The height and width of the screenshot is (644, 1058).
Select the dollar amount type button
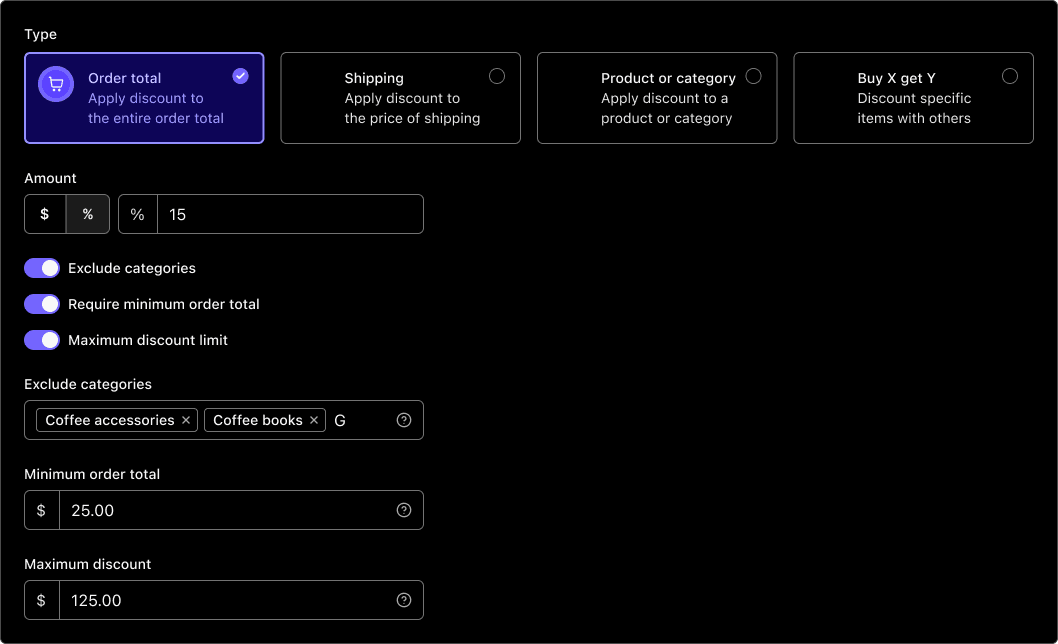click(x=45, y=214)
